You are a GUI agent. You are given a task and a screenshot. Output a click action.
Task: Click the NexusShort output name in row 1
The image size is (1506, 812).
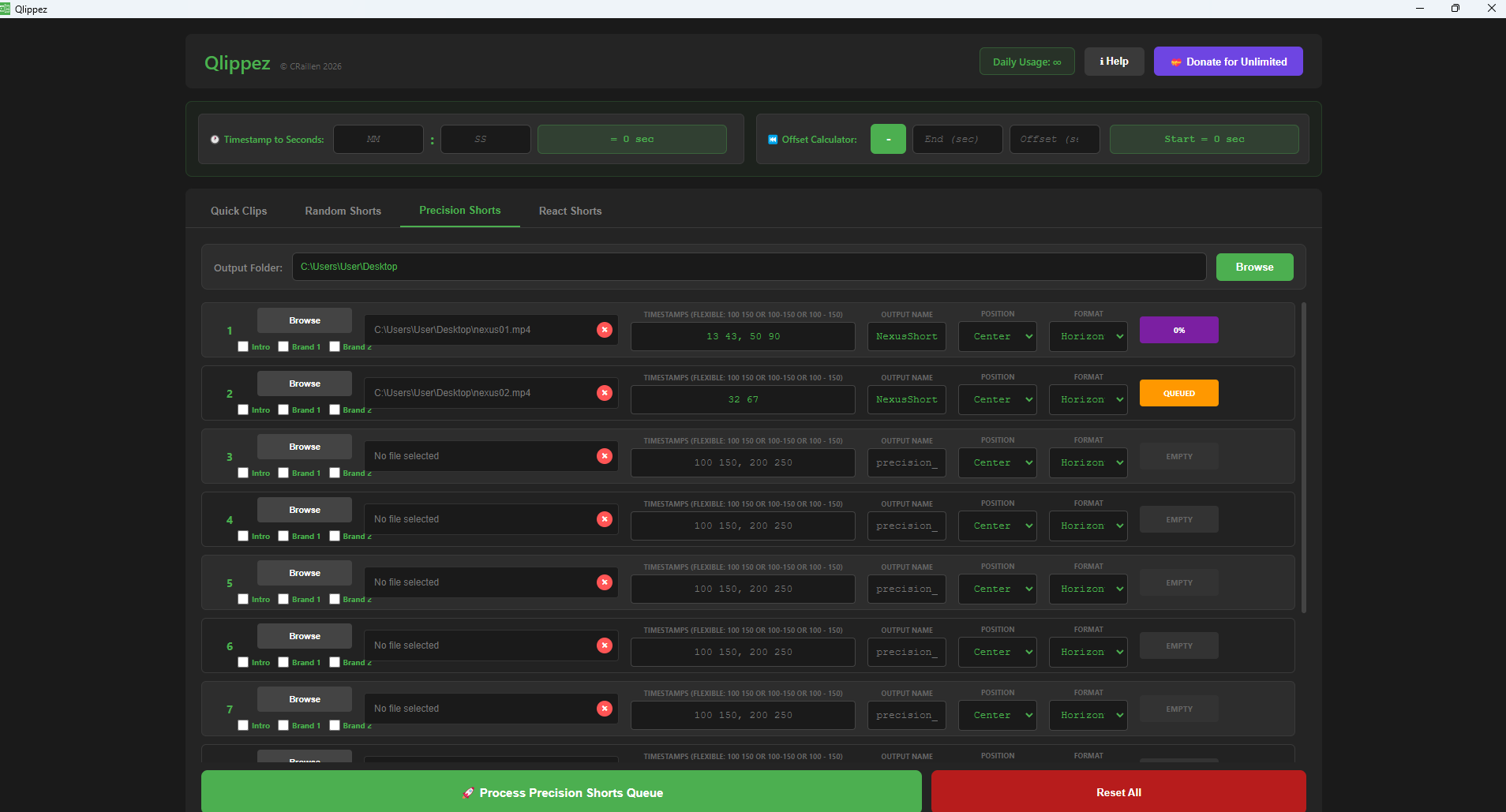pyautogui.click(x=907, y=336)
